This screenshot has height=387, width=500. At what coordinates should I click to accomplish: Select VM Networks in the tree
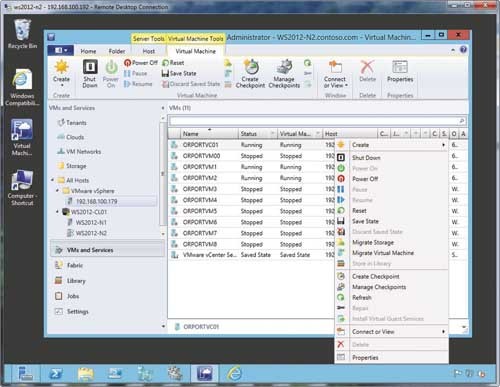79,152
